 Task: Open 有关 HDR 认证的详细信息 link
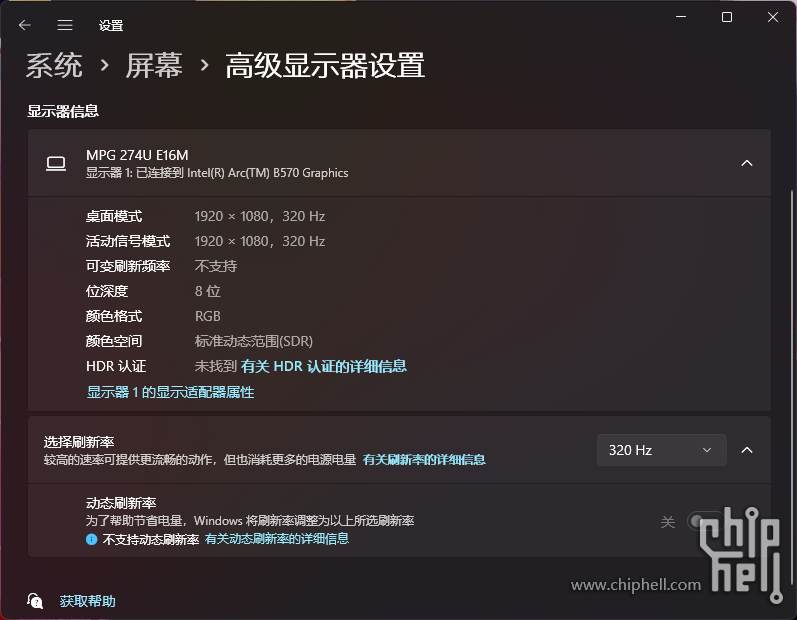coord(324,366)
